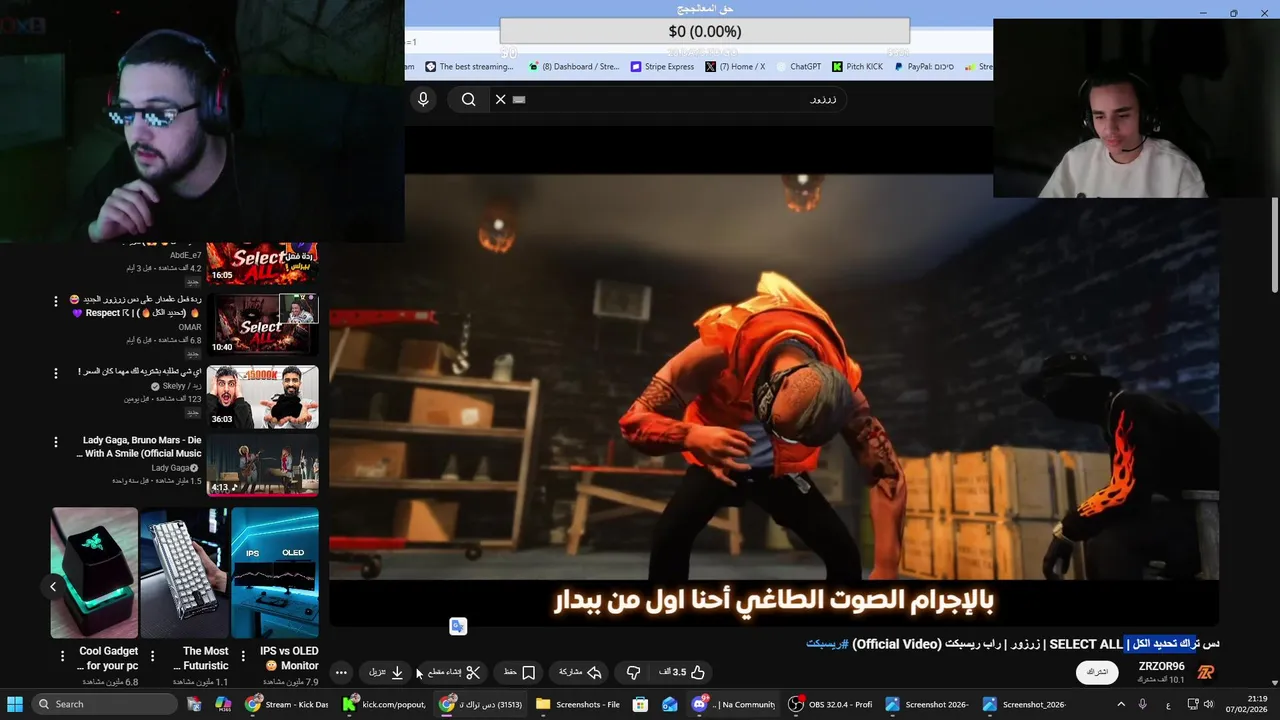Open options menu for IPS vs OLED short
1280x720 pixels.
[x=242, y=656]
